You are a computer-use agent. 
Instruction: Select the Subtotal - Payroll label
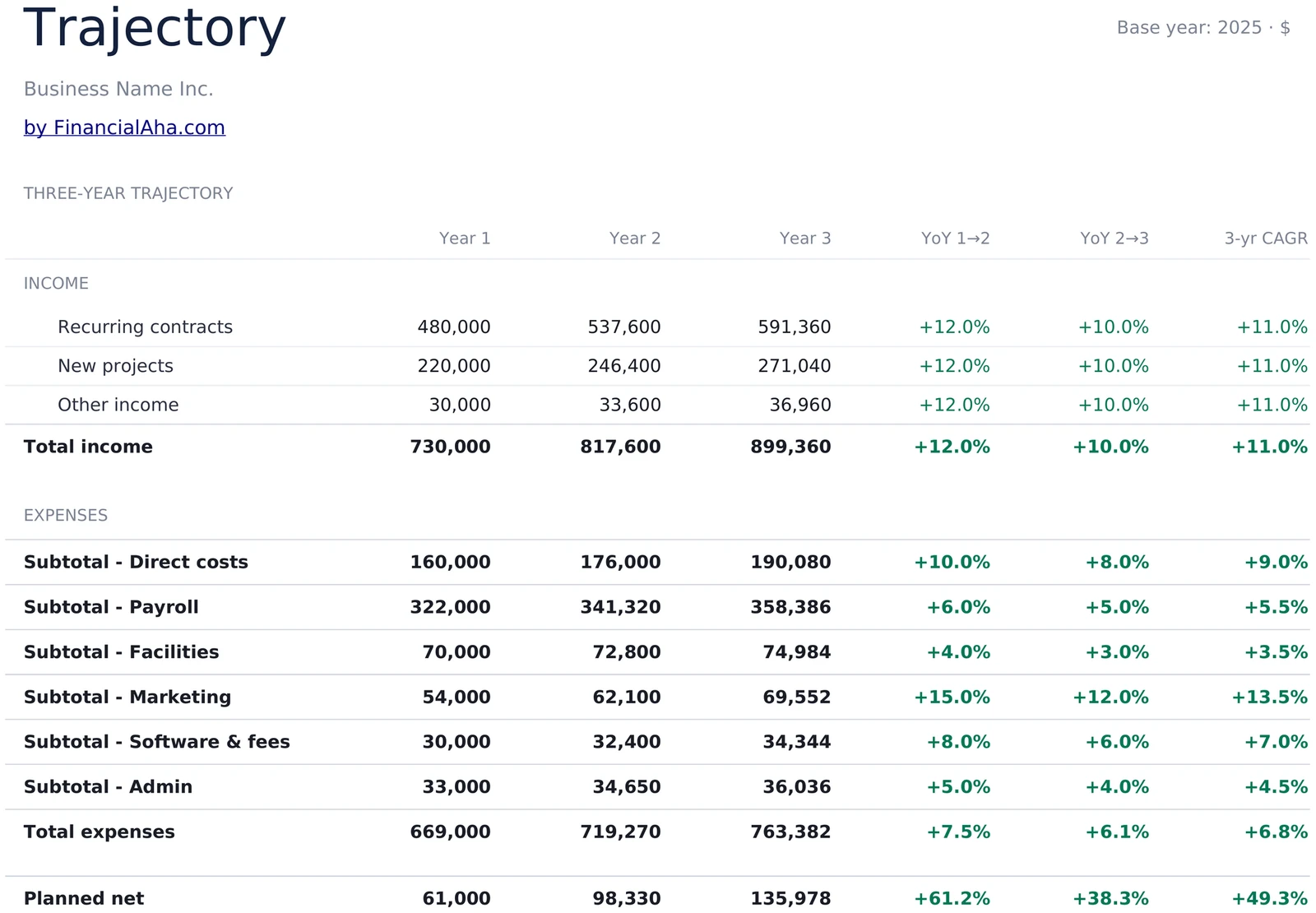(111, 607)
